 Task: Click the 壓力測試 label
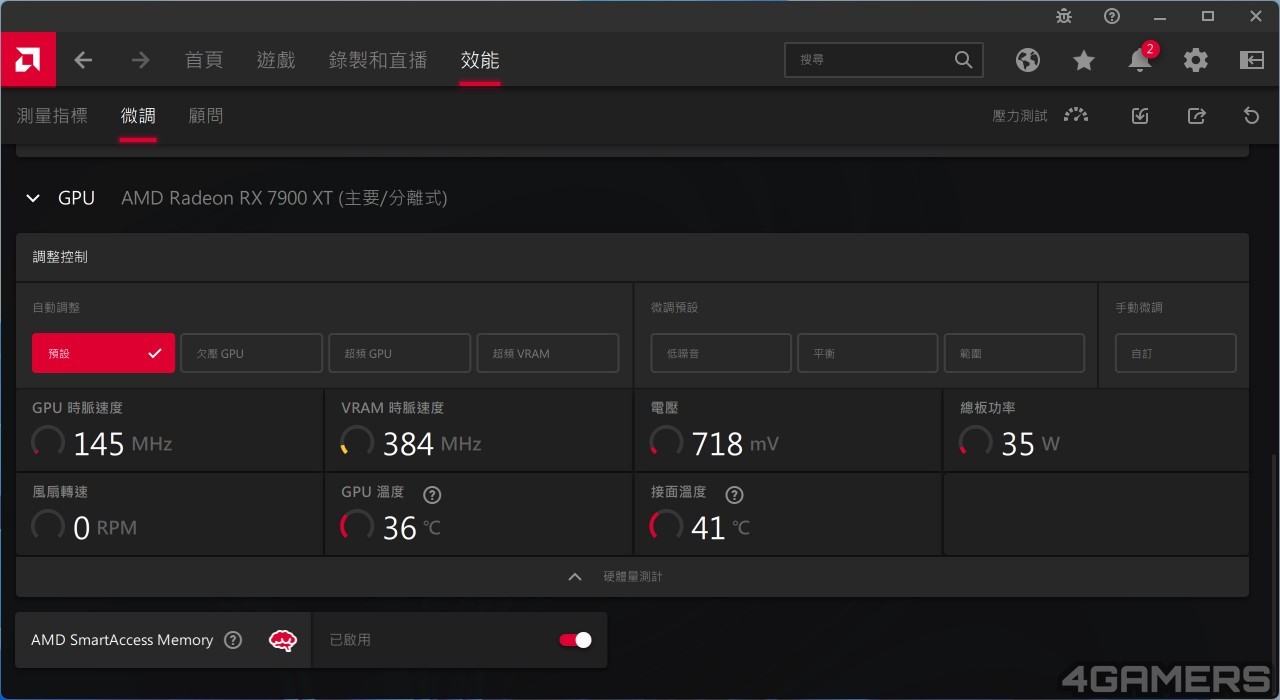[x=1020, y=116]
